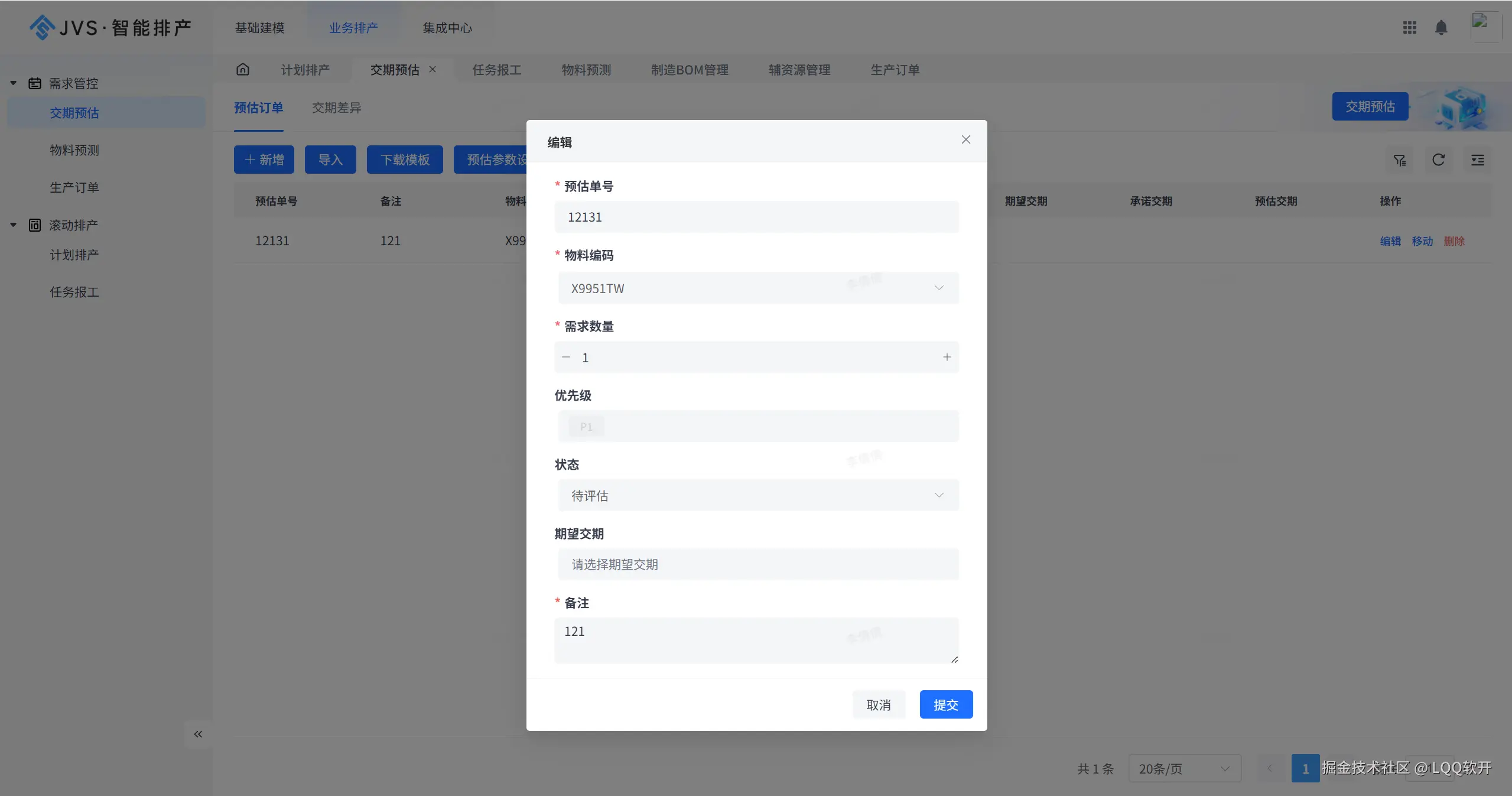
Task: Refresh the list using the refresh icon
Action: coord(1438,160)
